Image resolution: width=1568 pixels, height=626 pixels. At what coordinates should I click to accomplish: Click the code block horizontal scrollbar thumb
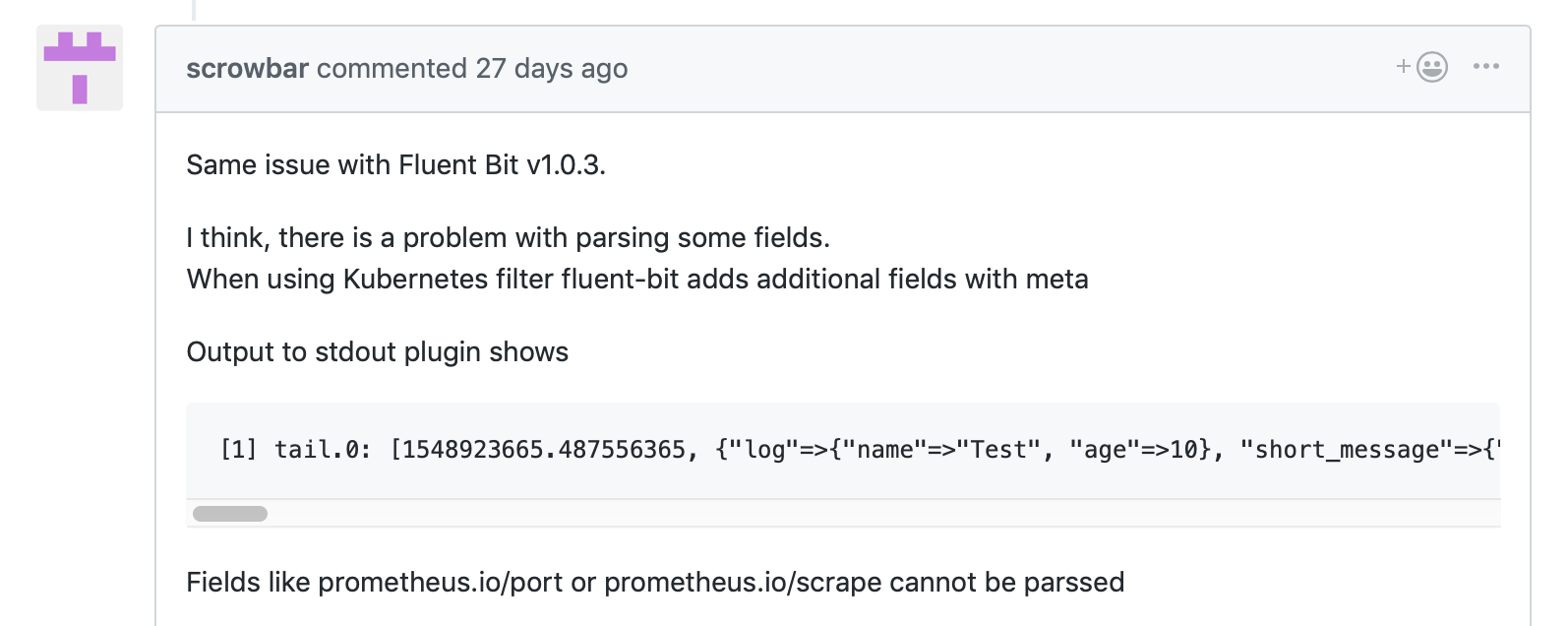coord(230,514)
